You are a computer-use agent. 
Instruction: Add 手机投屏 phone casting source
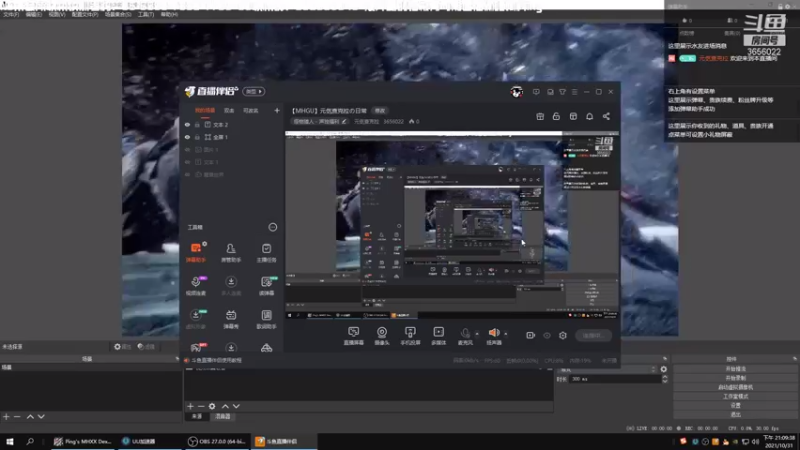click(410, 336)
